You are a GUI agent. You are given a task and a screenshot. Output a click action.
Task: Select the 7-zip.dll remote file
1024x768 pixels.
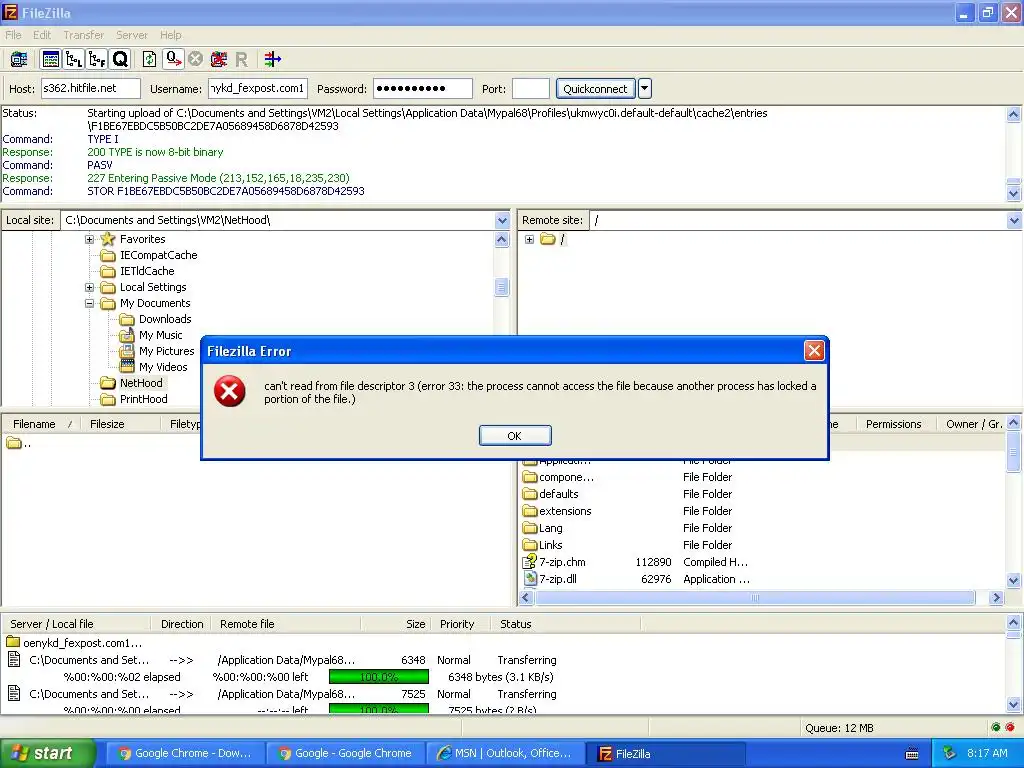coord(558,579)
